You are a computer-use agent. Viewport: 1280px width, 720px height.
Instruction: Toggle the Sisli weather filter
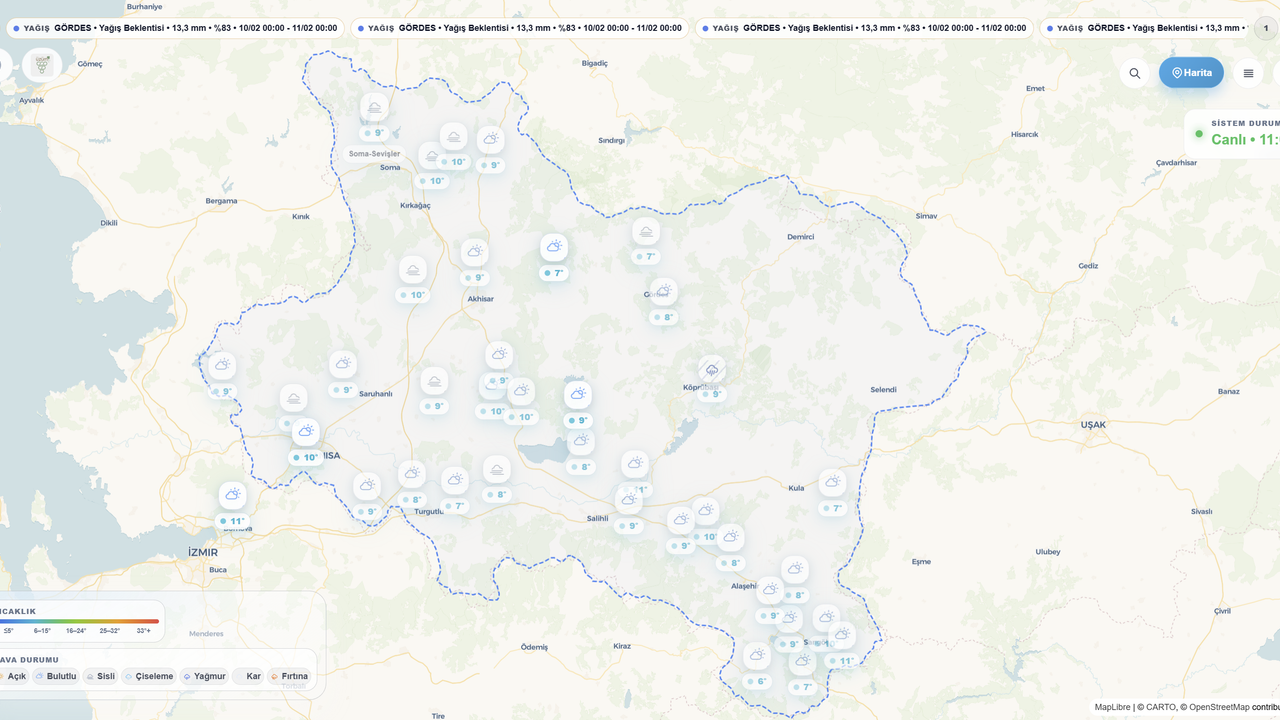click(x=100, y=676)
